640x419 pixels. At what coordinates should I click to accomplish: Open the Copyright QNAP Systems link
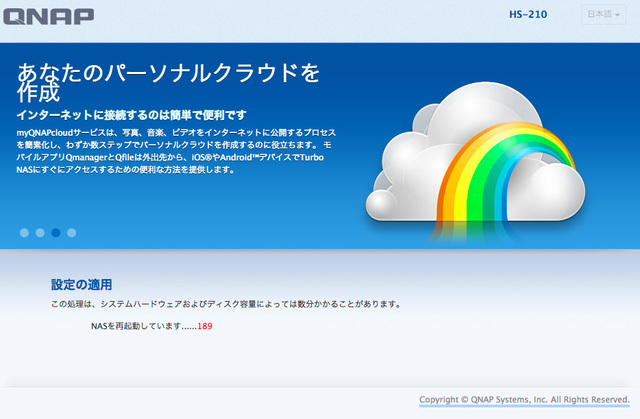524,399
